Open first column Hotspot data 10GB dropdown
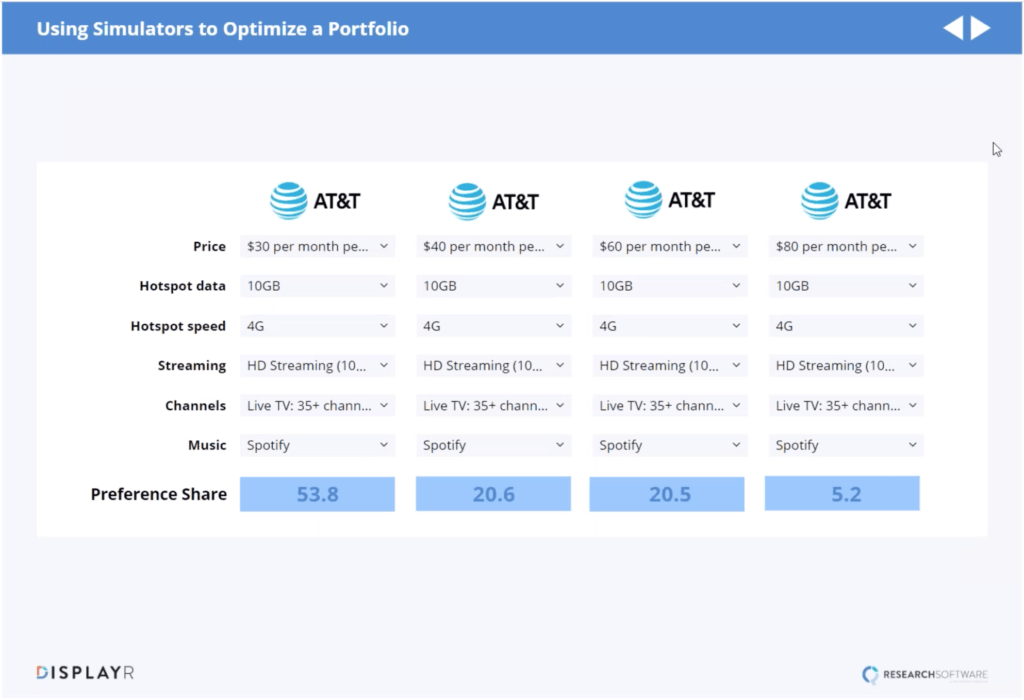 pos(318,286)
